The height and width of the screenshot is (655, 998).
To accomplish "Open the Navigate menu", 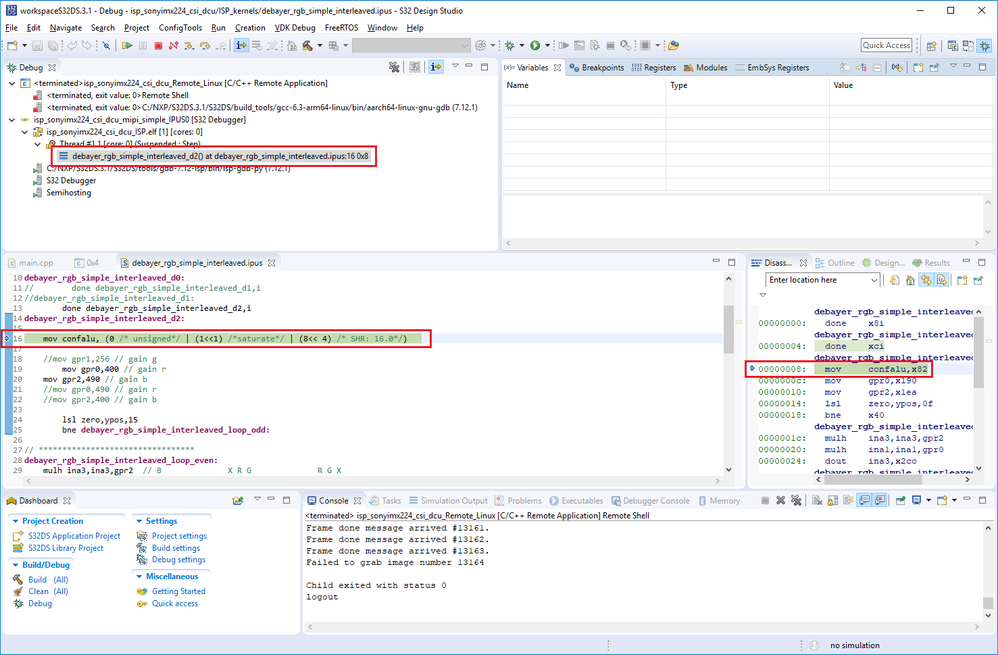I will tap(66, 28).
